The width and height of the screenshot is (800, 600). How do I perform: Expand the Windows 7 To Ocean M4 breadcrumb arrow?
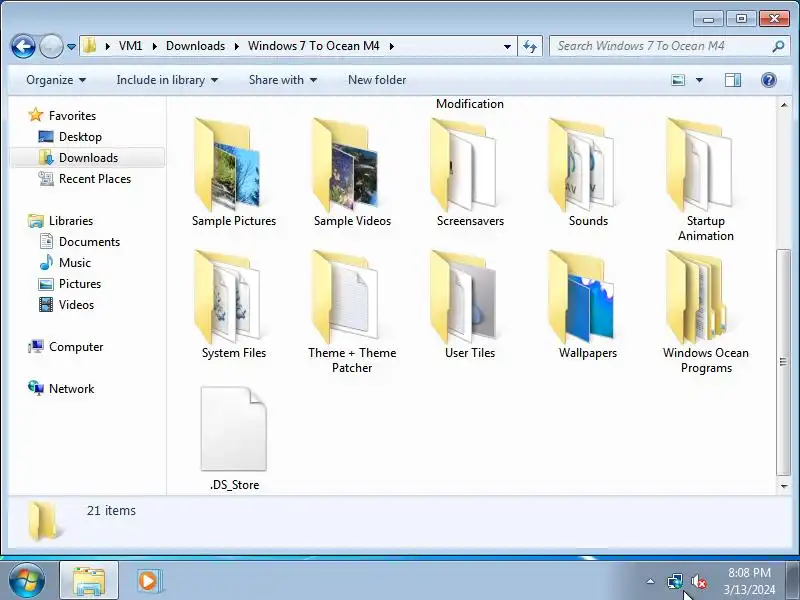coord(392,46)
